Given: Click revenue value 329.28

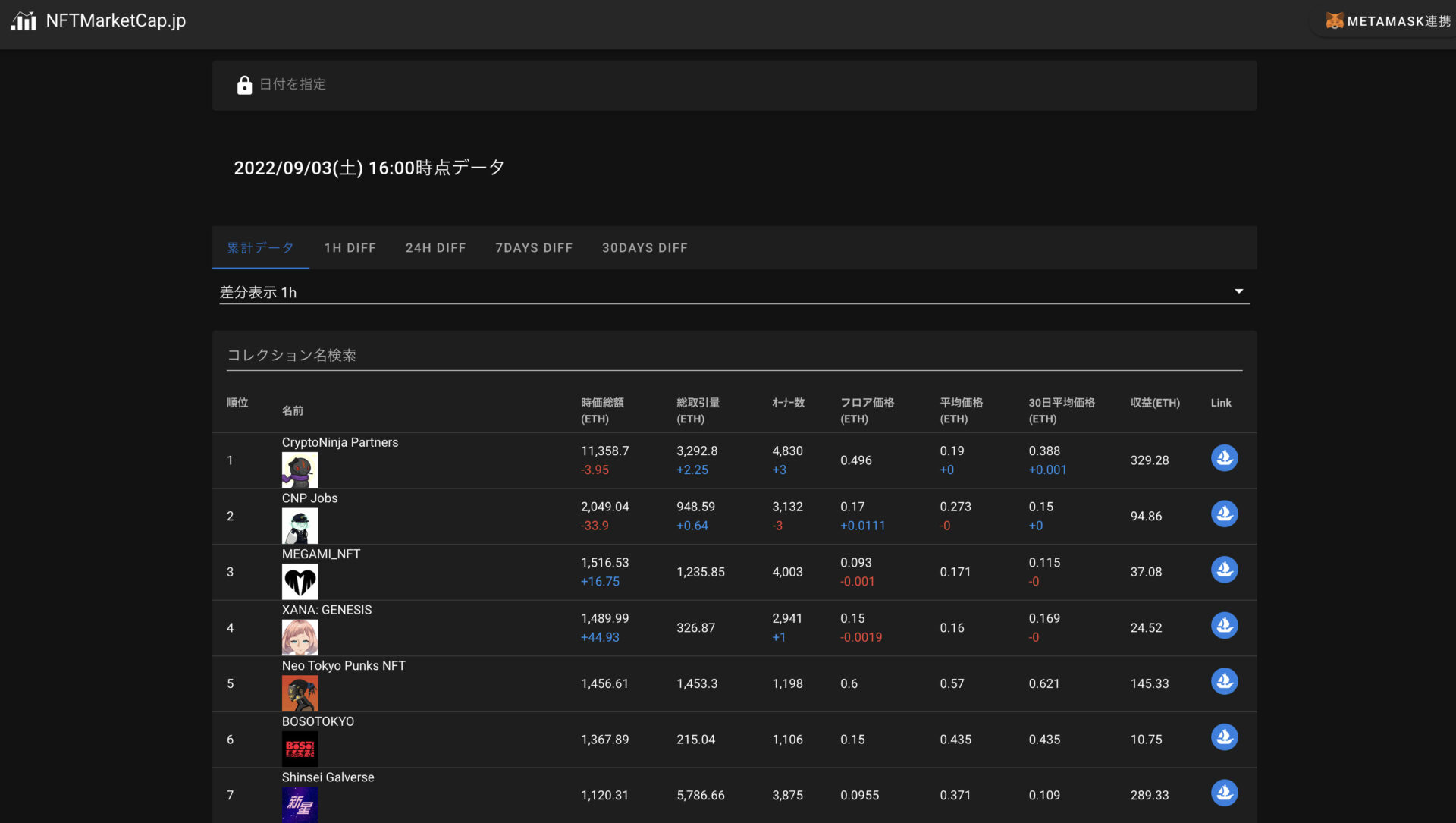Looking at the screenshot, I should tap(1149, 460).
